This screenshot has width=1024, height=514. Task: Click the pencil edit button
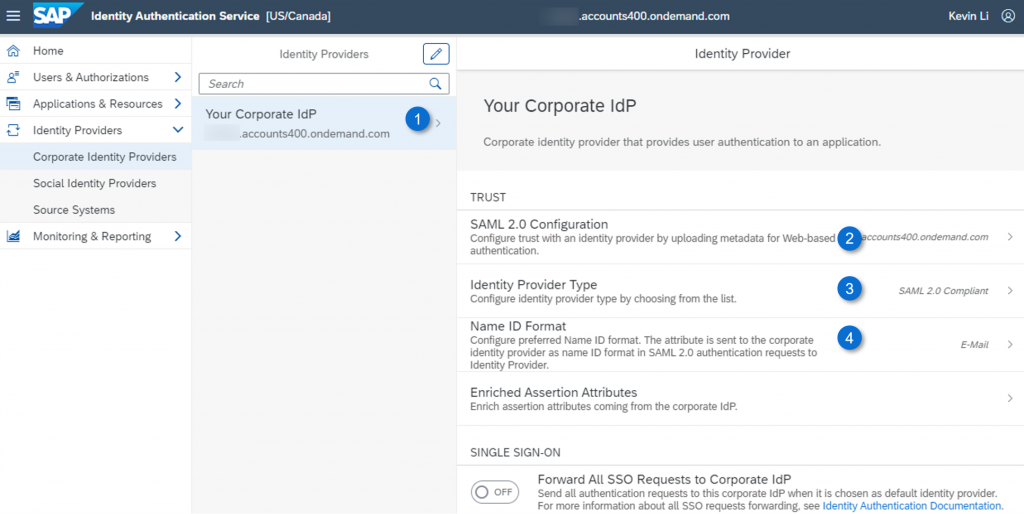(x=436, y=54)
